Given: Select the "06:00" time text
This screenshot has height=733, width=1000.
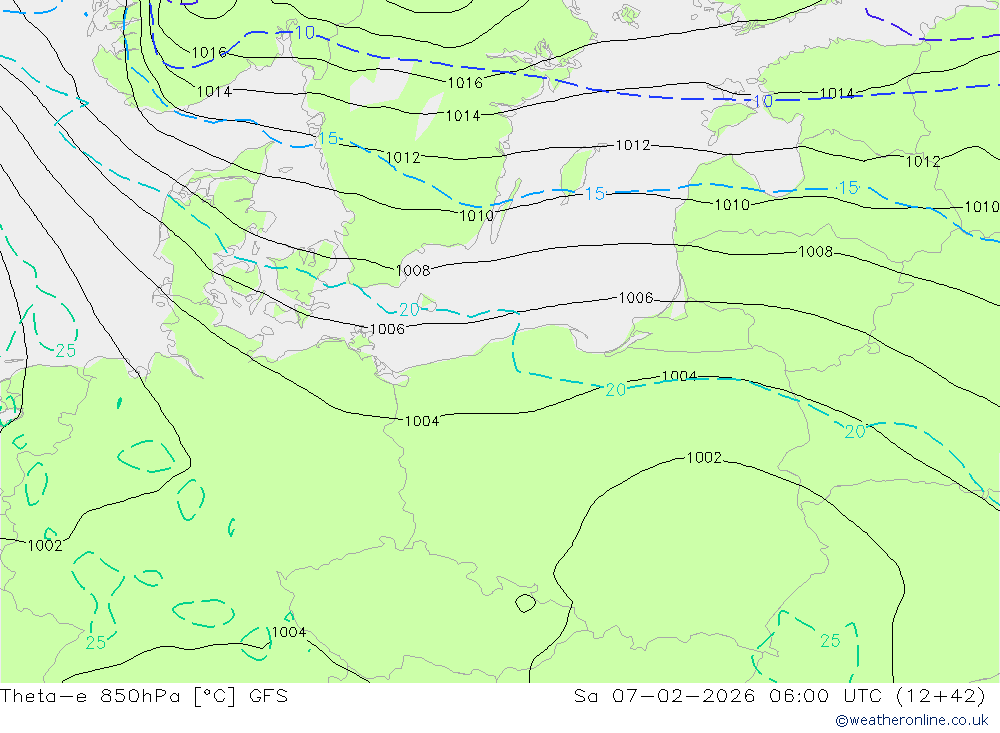Looking at the screenshot, I should [800, 695].
